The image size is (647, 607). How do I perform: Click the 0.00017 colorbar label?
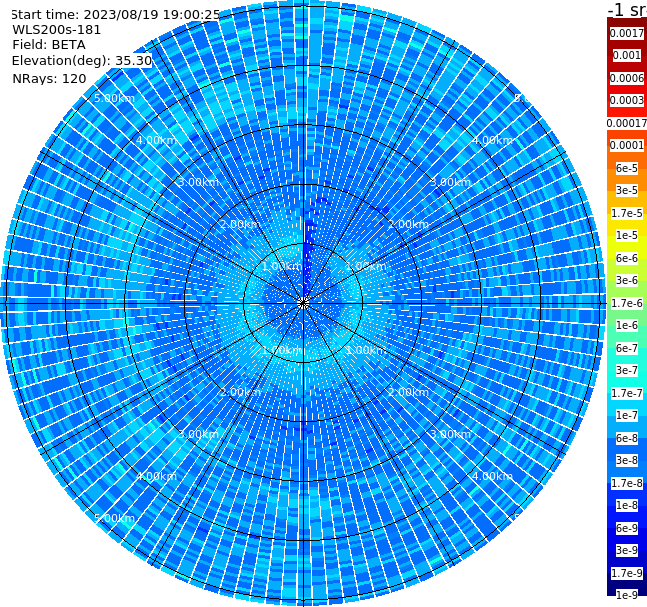627,123
